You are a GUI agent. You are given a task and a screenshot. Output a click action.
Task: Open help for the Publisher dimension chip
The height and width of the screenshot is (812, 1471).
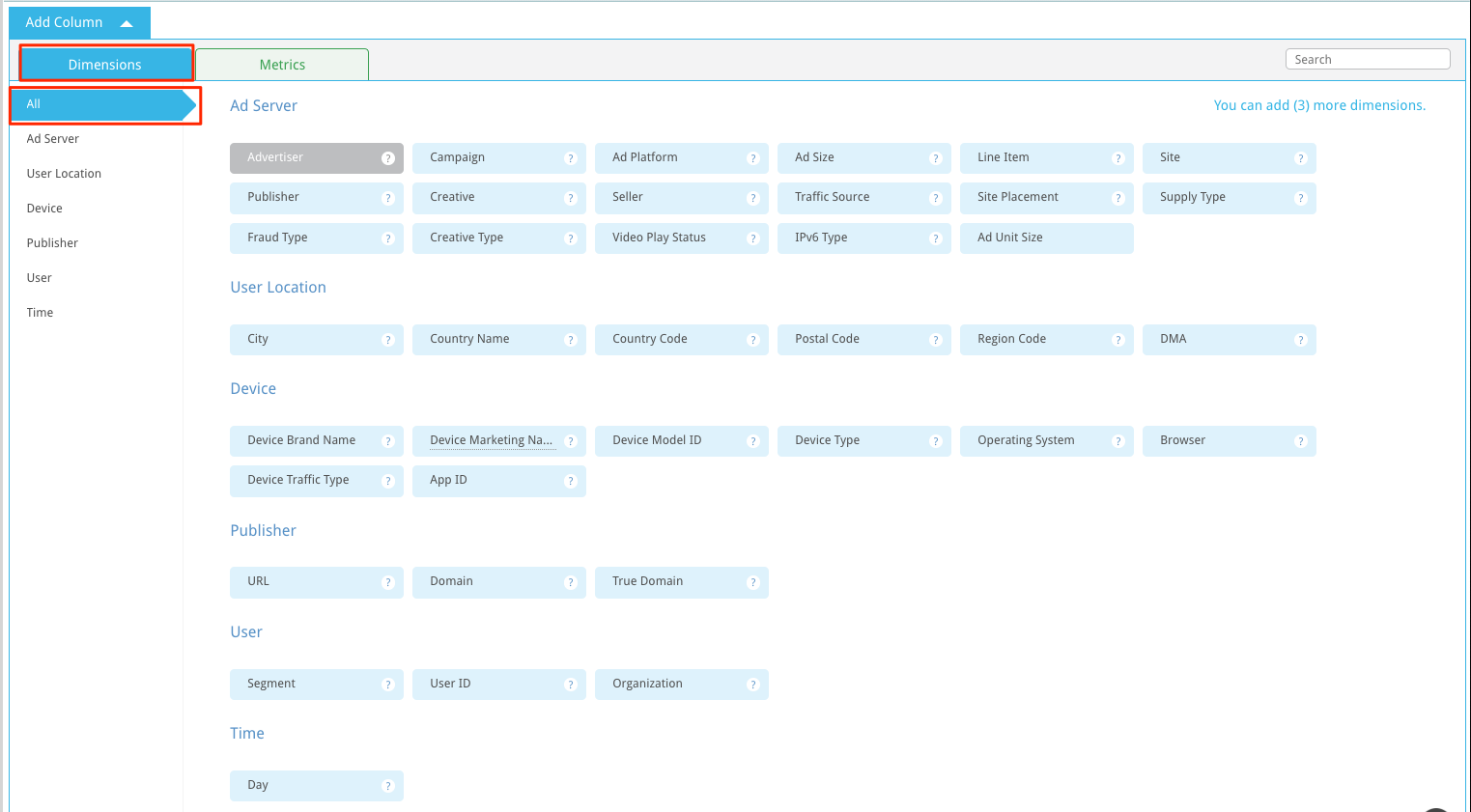tap(388, 198)
